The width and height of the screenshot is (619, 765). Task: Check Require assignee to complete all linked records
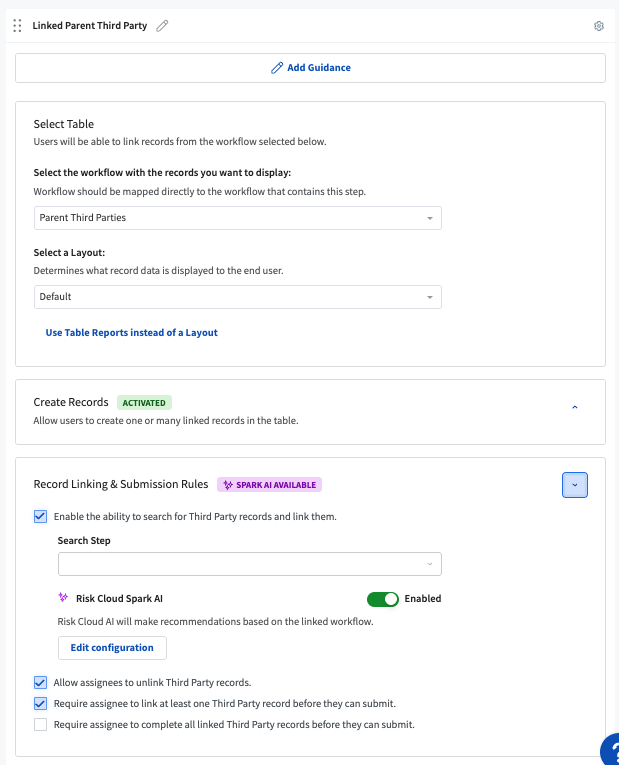click(x=41, y=725)
